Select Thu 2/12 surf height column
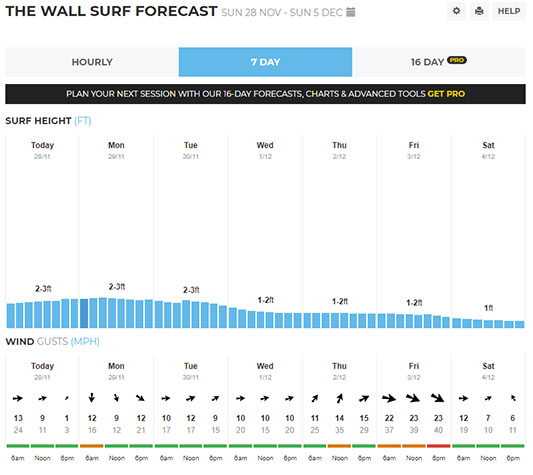 (x=340, y=231)
